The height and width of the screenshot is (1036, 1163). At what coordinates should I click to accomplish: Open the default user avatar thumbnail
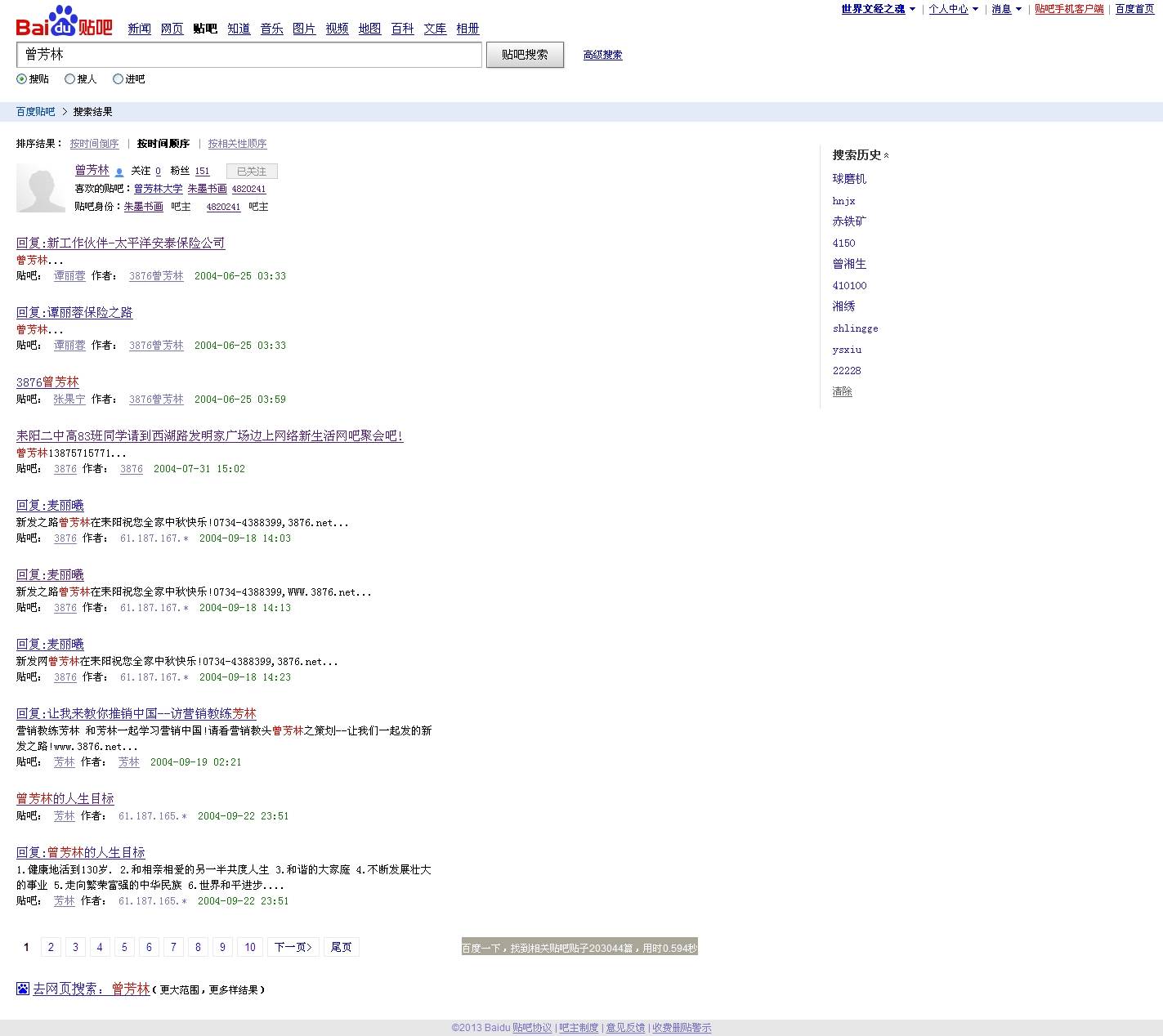(41, 187)
